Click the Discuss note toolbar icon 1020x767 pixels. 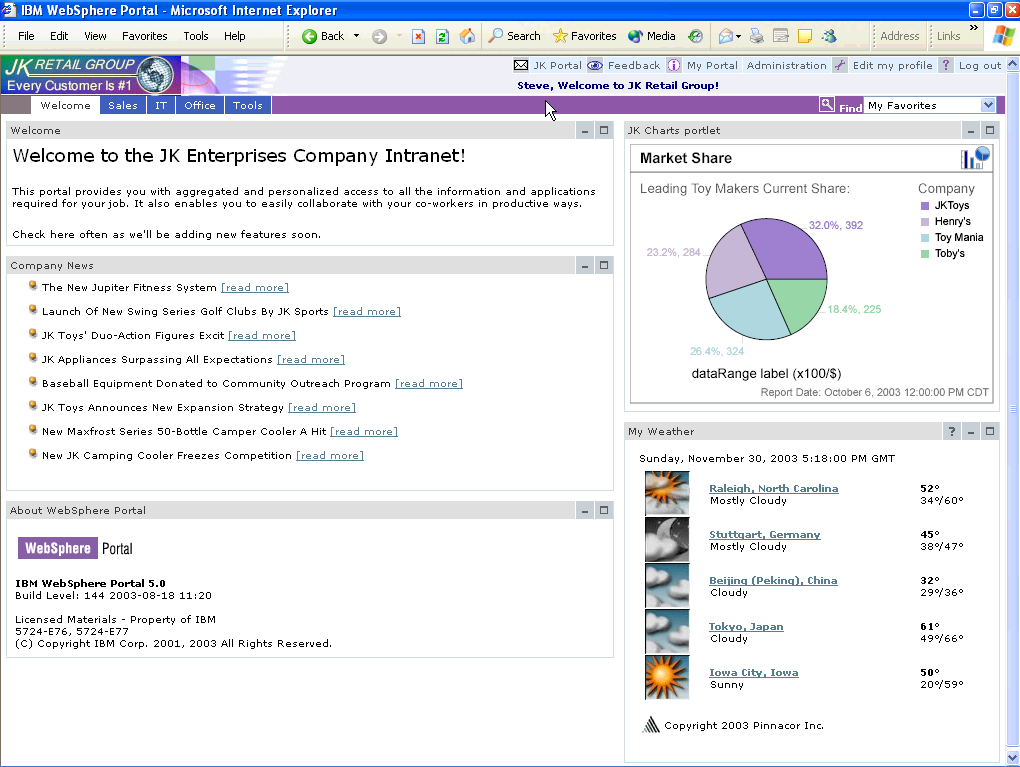(805, 36)
